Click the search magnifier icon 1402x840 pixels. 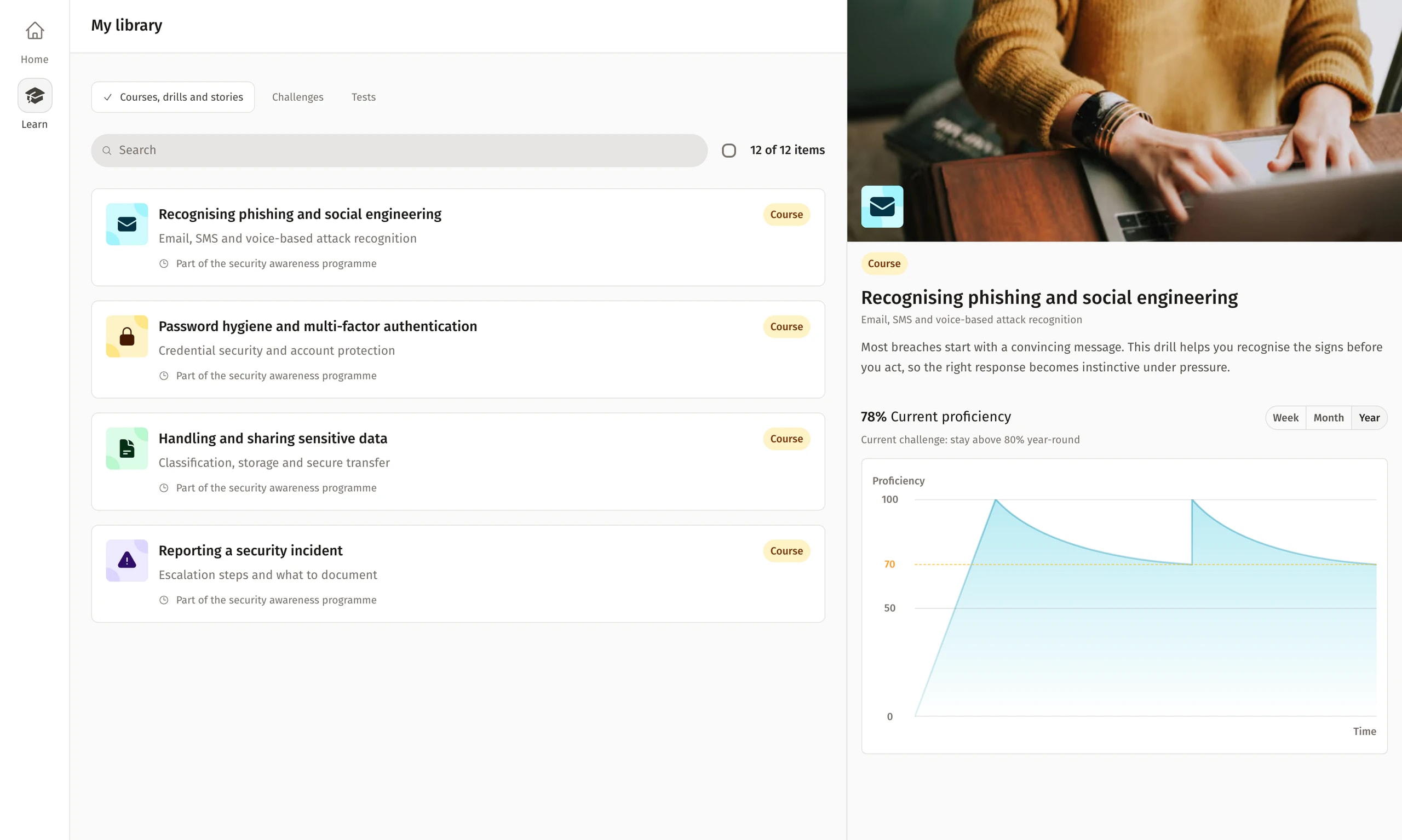point(106,151)
